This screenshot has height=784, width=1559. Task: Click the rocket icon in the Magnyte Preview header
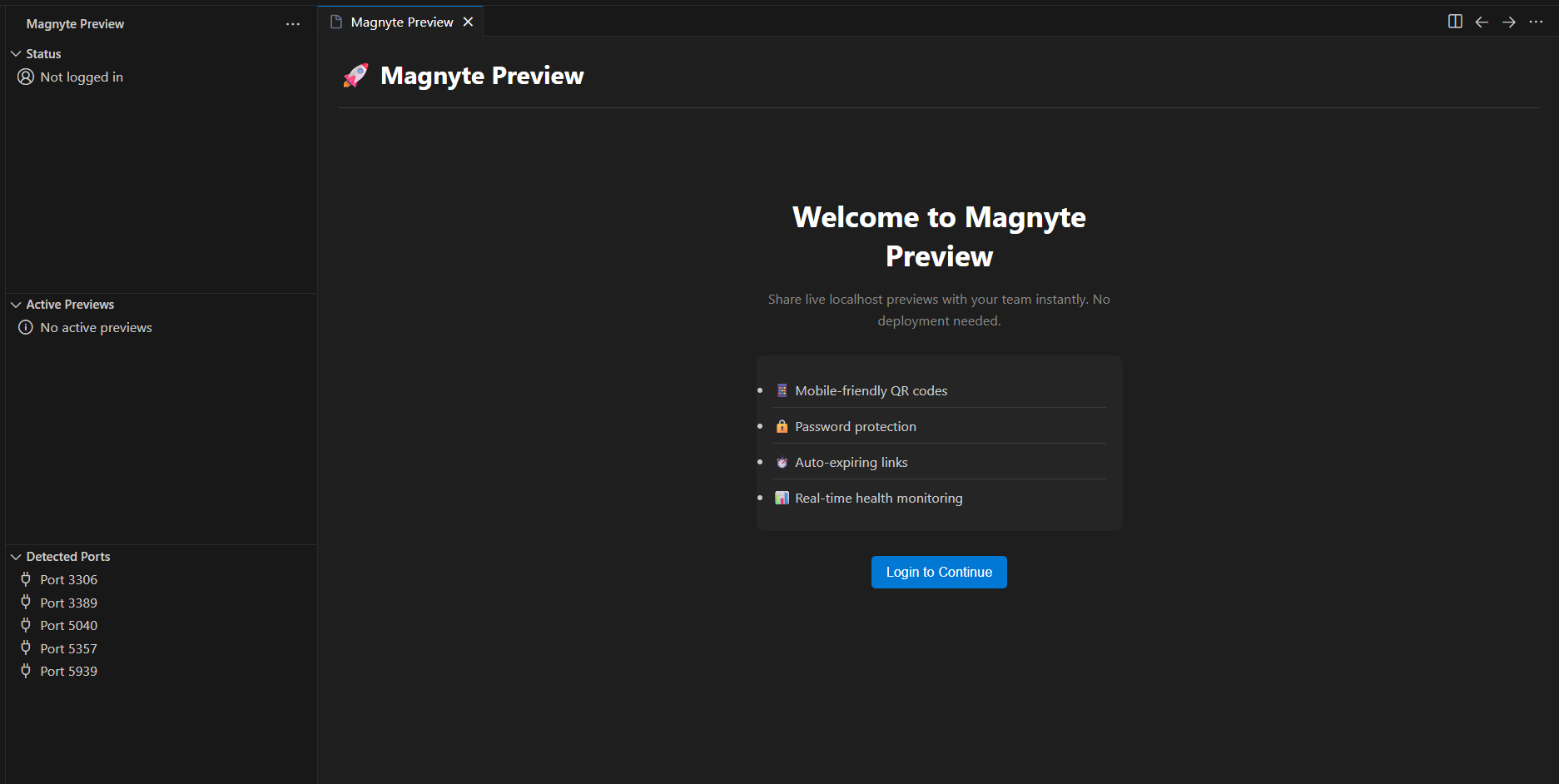pyautogui.click(x=356, y=75)
